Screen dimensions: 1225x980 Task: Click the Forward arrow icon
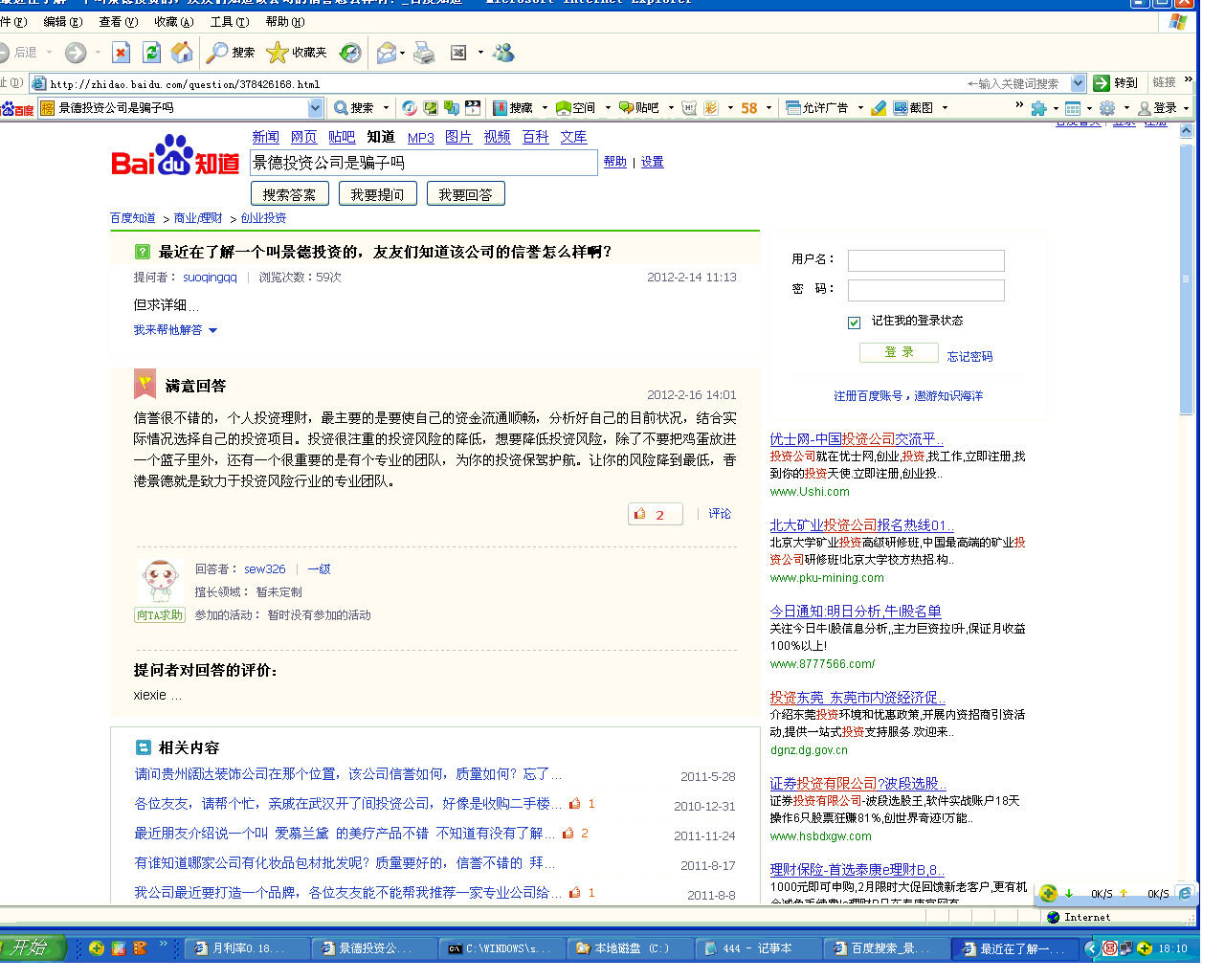click(x=76, y=53)
